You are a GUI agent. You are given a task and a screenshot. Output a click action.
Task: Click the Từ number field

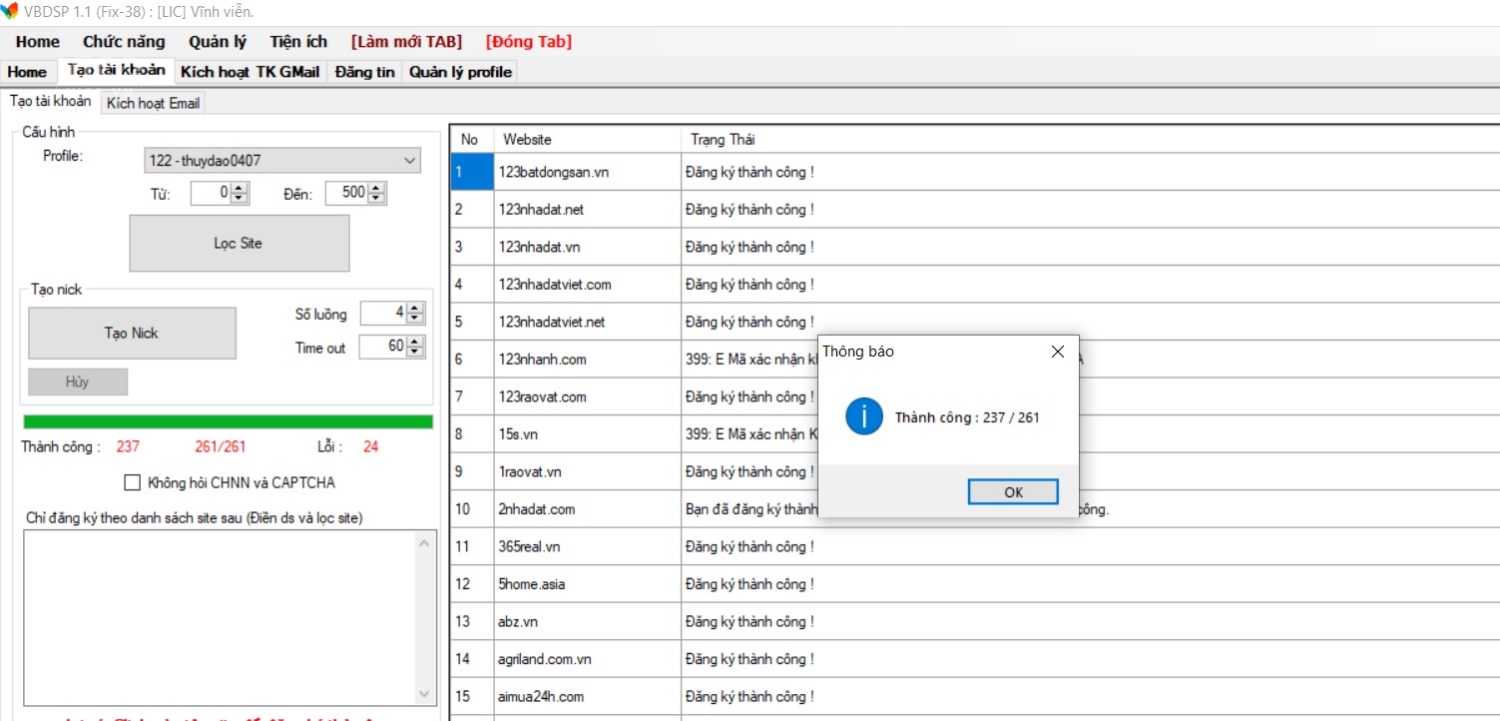click(211, 193)
